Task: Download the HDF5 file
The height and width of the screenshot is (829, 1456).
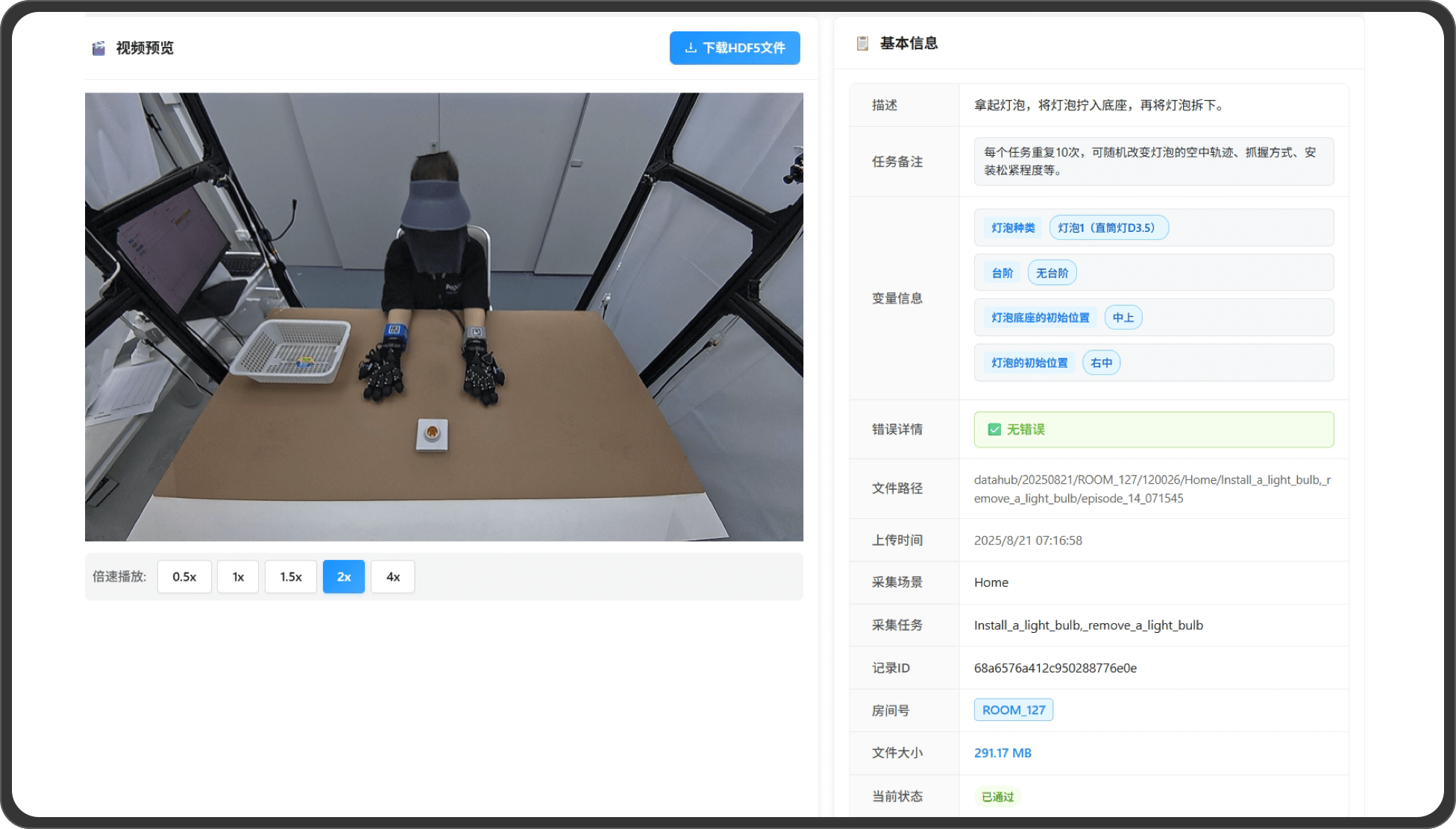Action: [x=735, y=48]
